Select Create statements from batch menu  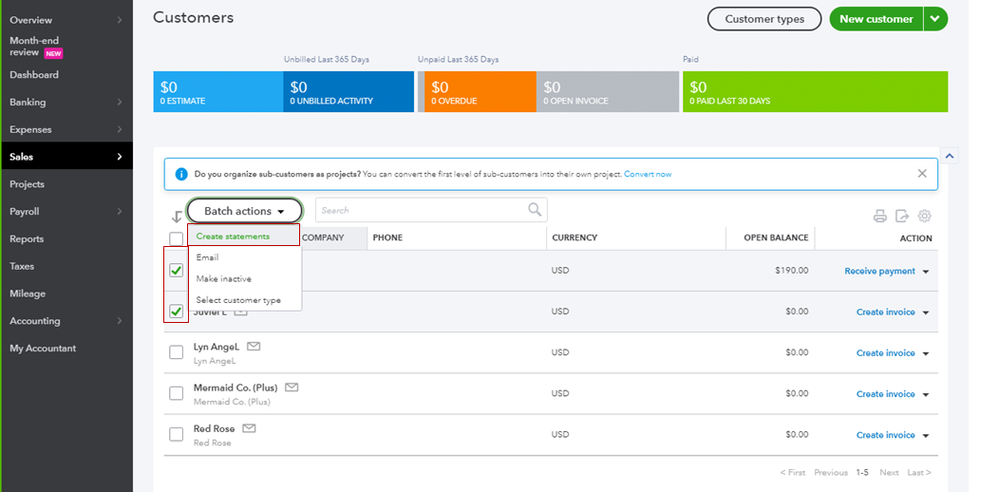[243, 236]
